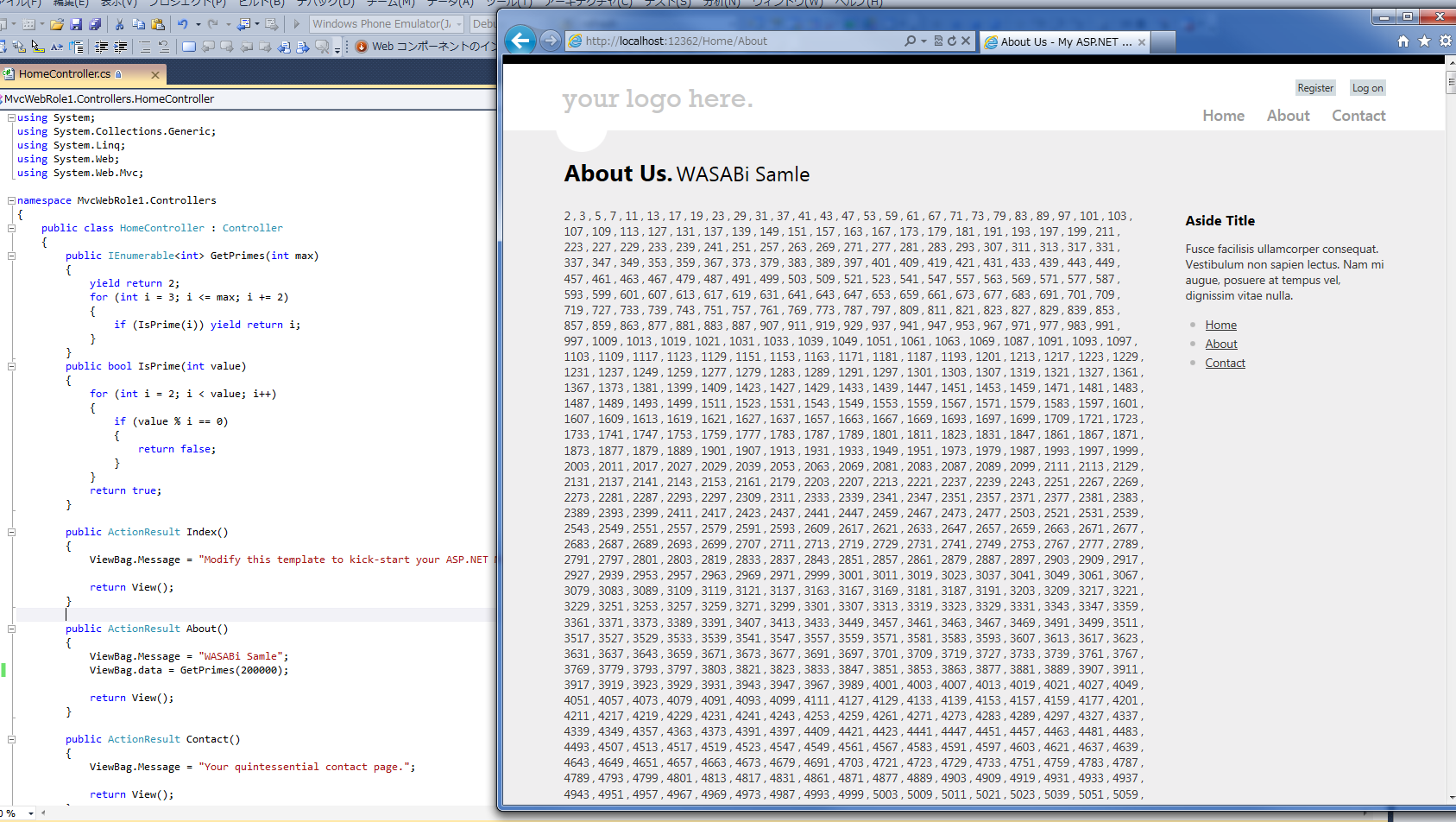Click the Redo arrow icon
Viewport: 1456px width, 822px height.
point(213,24)
